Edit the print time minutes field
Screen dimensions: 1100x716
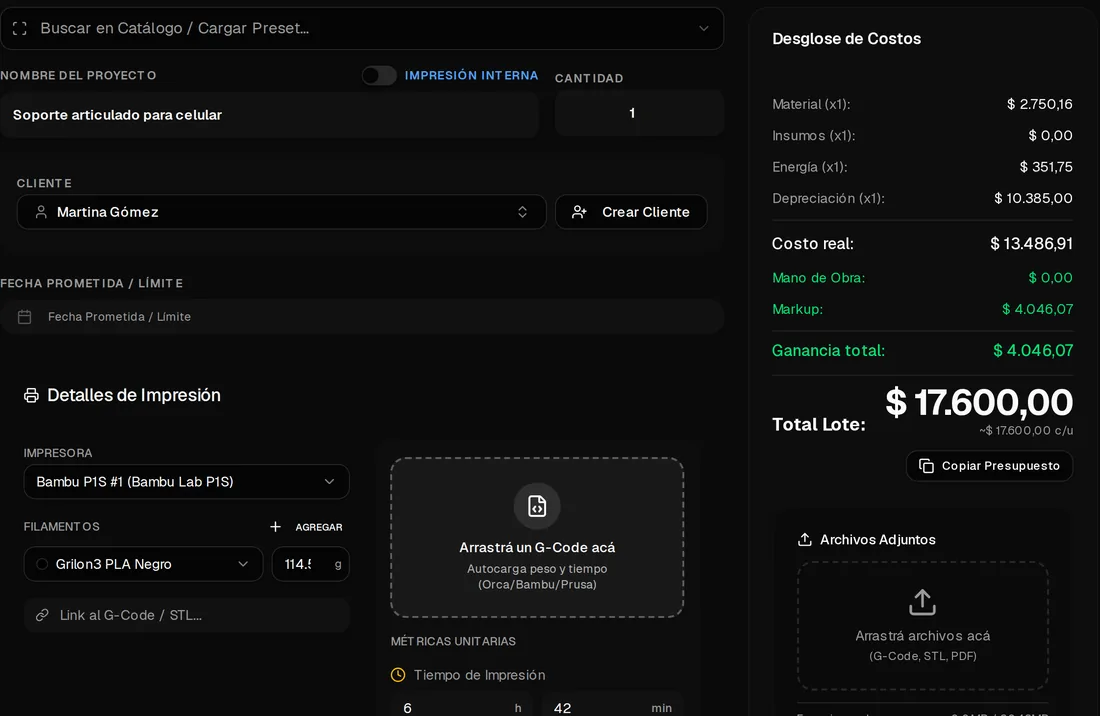click(x=612, y=705)
